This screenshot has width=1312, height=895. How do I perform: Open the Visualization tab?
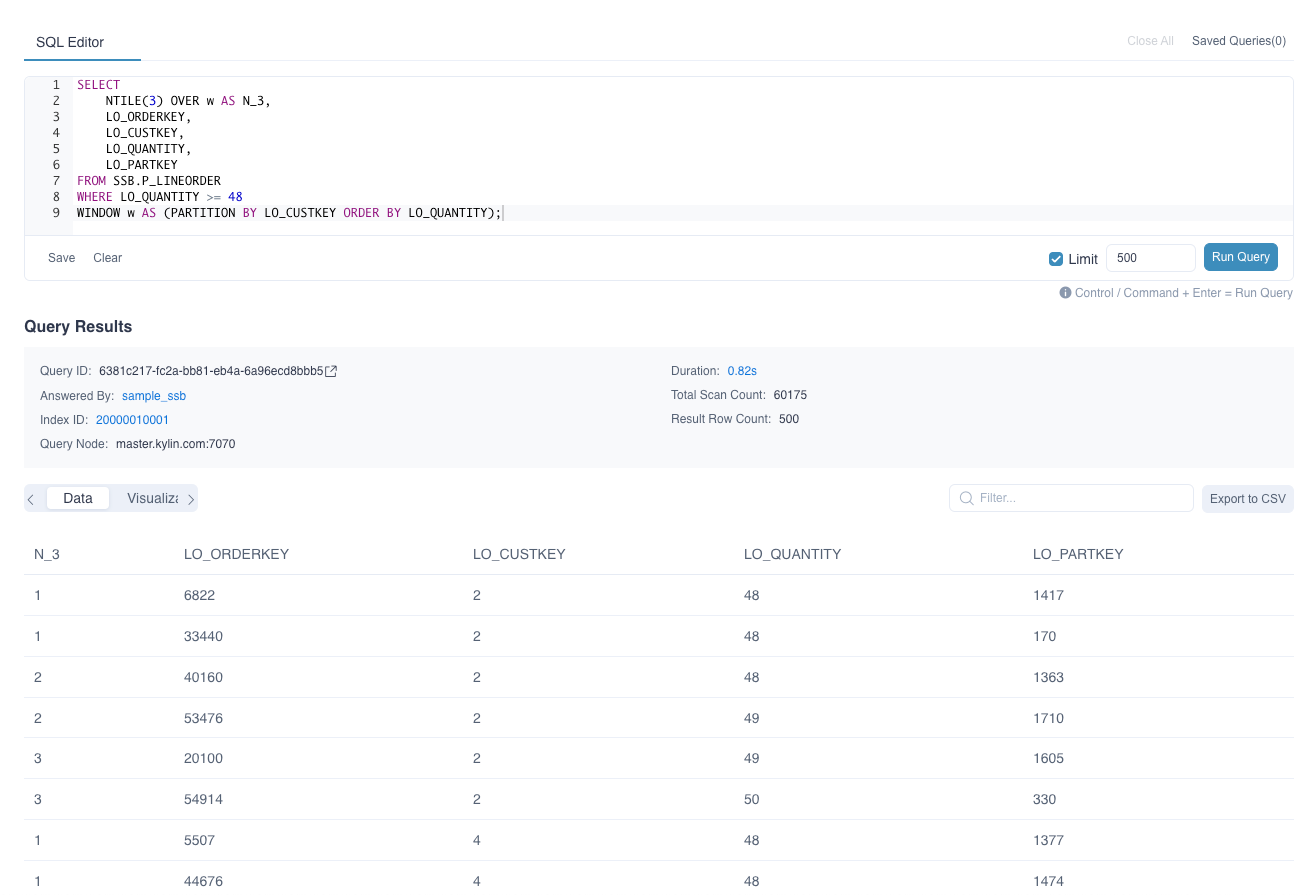point(152,498)
